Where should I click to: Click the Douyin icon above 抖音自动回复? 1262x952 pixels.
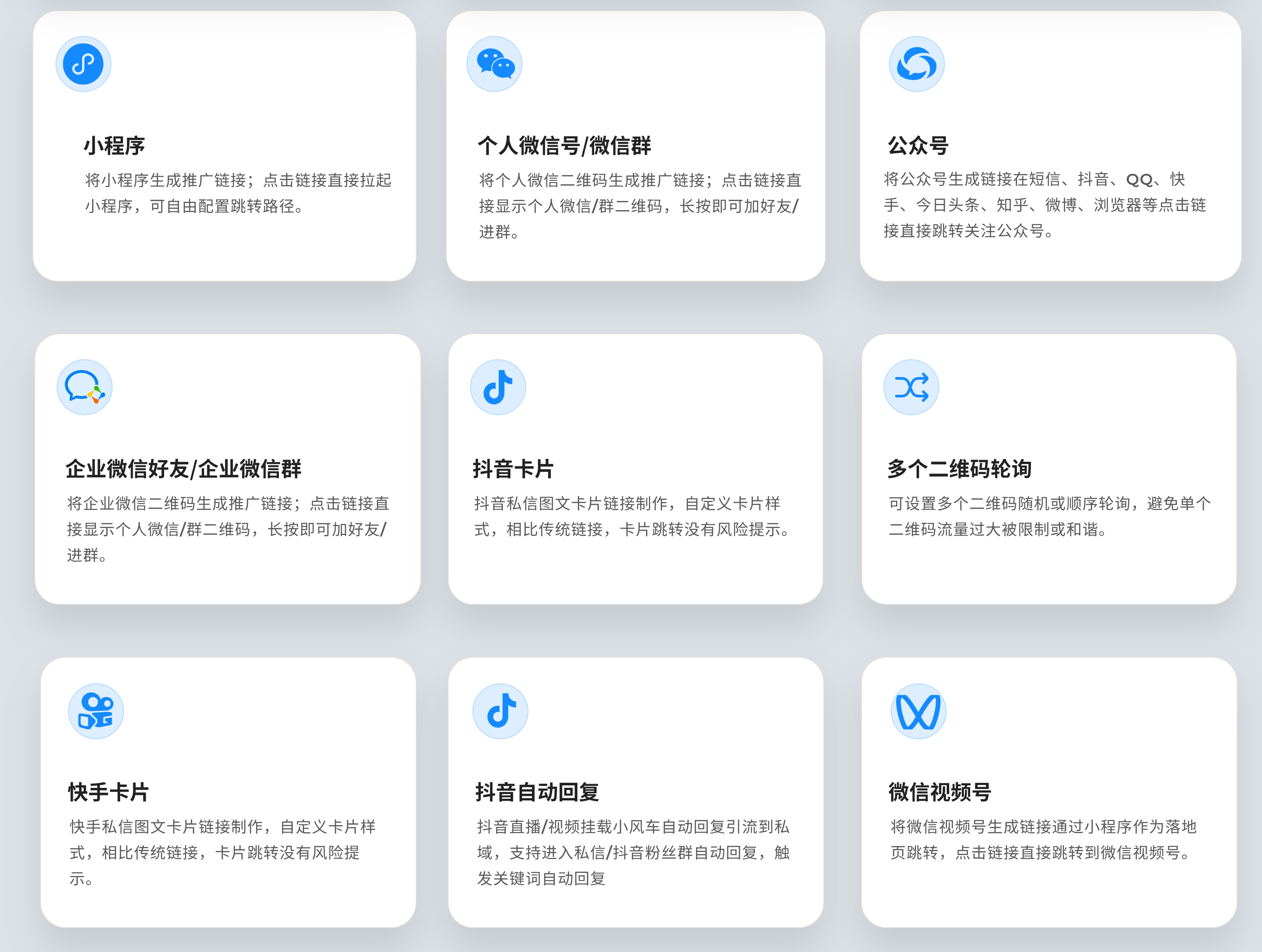[500, 711]
